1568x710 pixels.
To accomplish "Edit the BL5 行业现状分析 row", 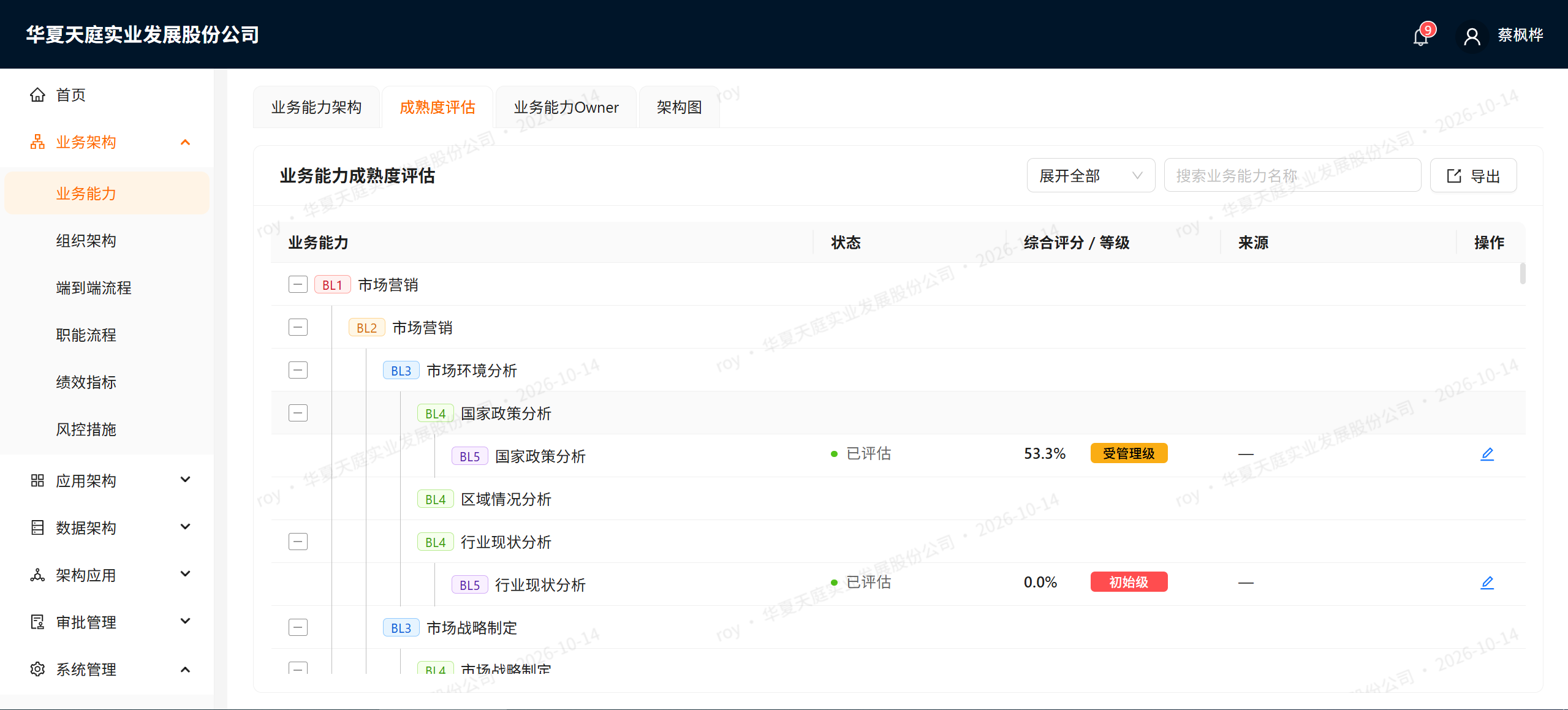I will 1487,583.
